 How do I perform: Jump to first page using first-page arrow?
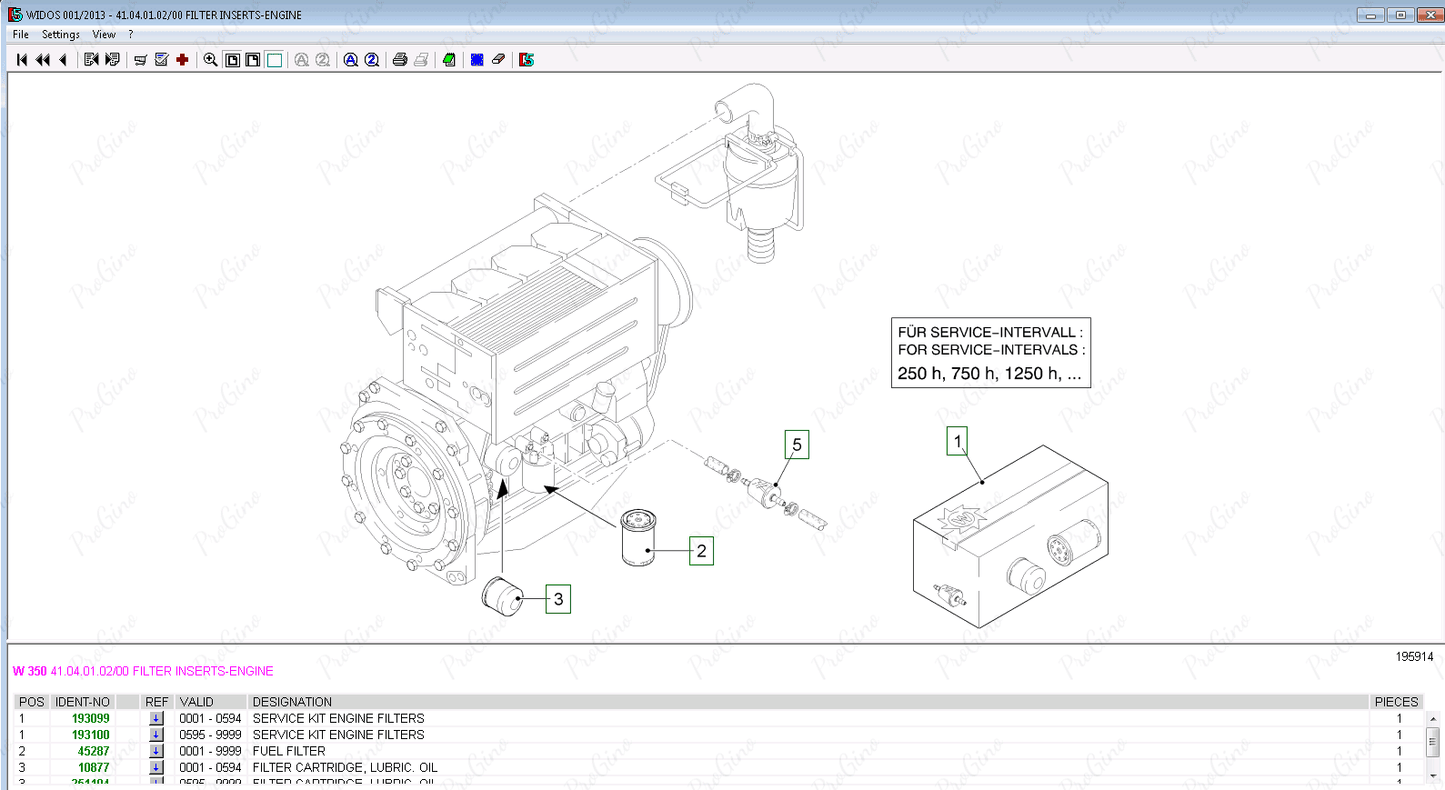point(22,60)
